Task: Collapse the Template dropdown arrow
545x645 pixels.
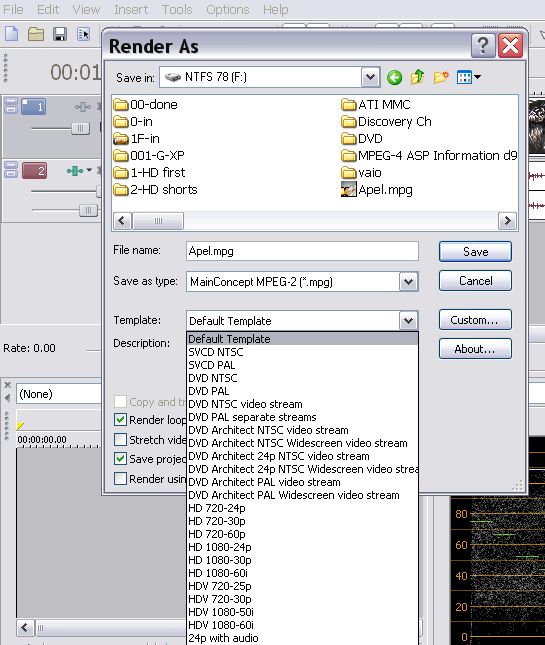Action: point(408,320)
